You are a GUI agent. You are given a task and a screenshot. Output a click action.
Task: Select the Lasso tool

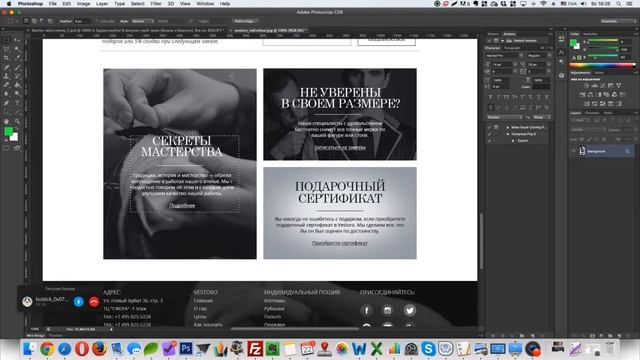(7, 49)
